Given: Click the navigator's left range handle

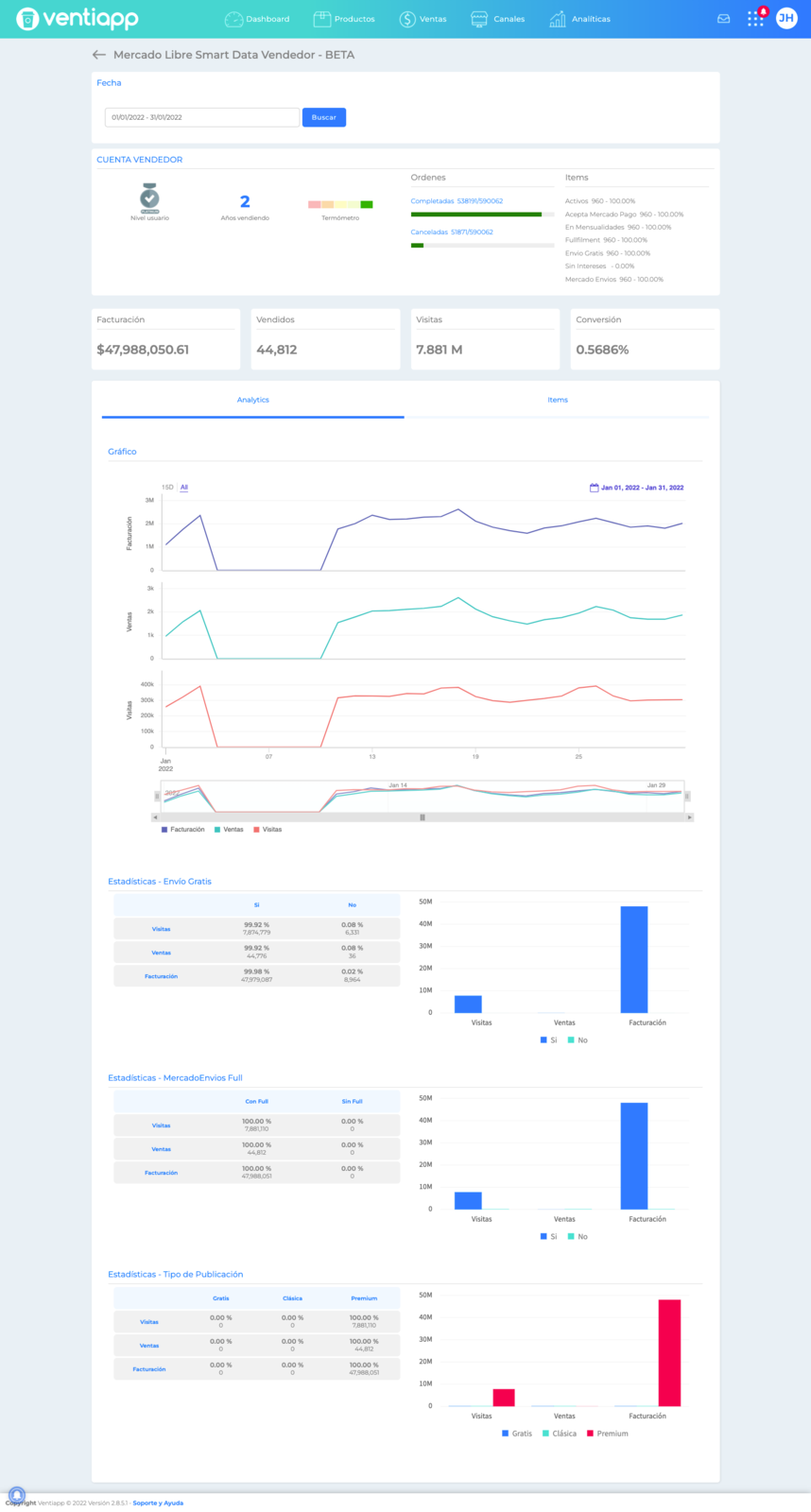Looking at the screenshot, I should tap(158, 797).
